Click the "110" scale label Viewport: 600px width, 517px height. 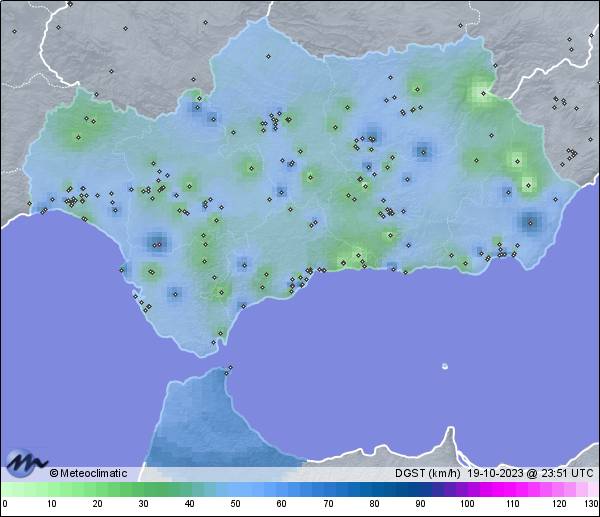(513, 503)
